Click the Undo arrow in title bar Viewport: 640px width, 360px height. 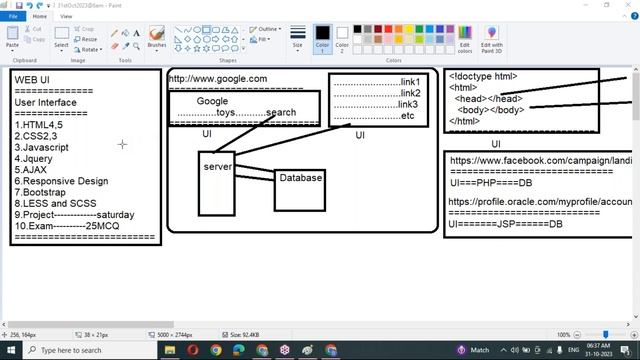pos(29,5)
